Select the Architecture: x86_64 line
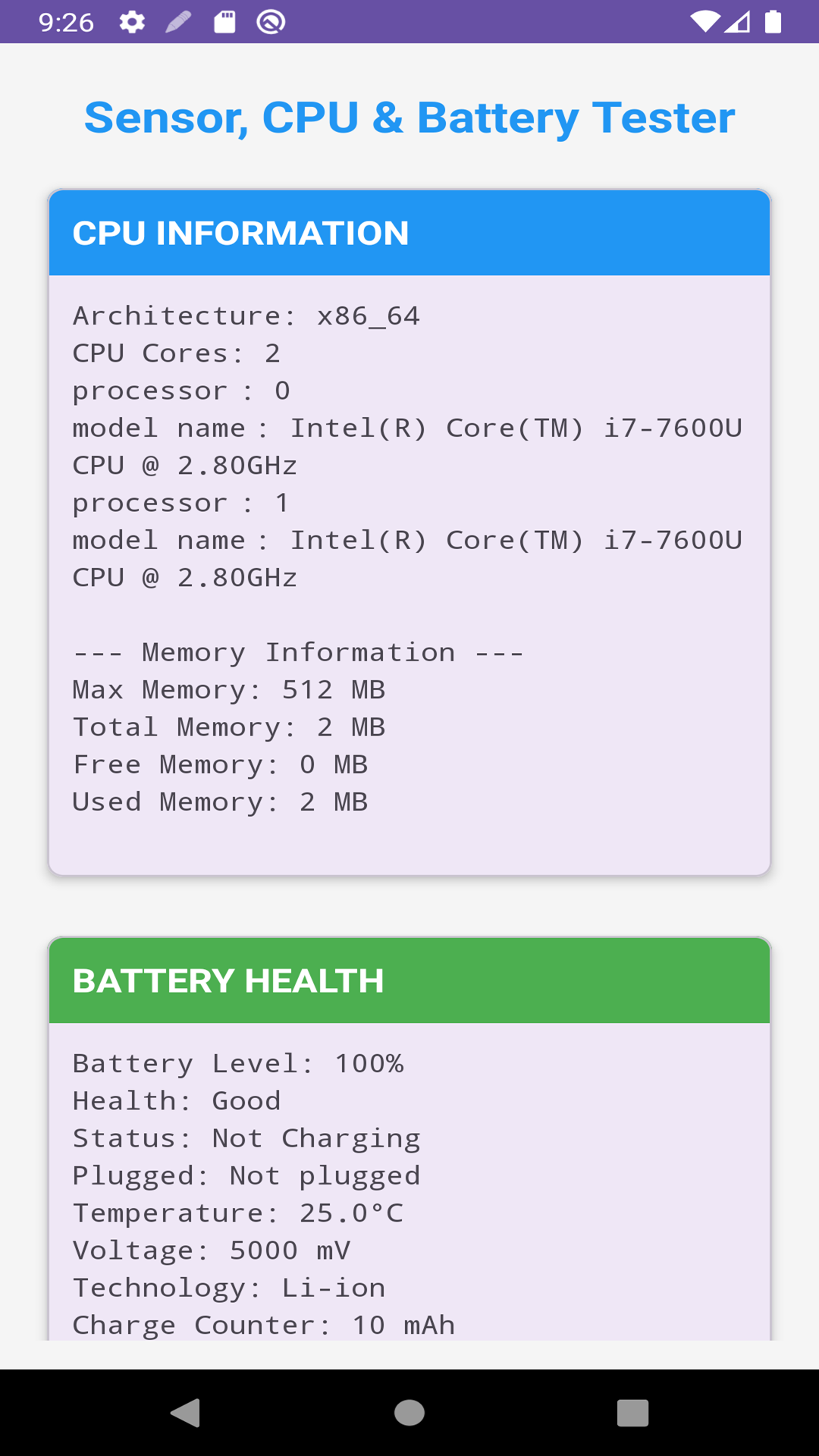 coord(246,315)
